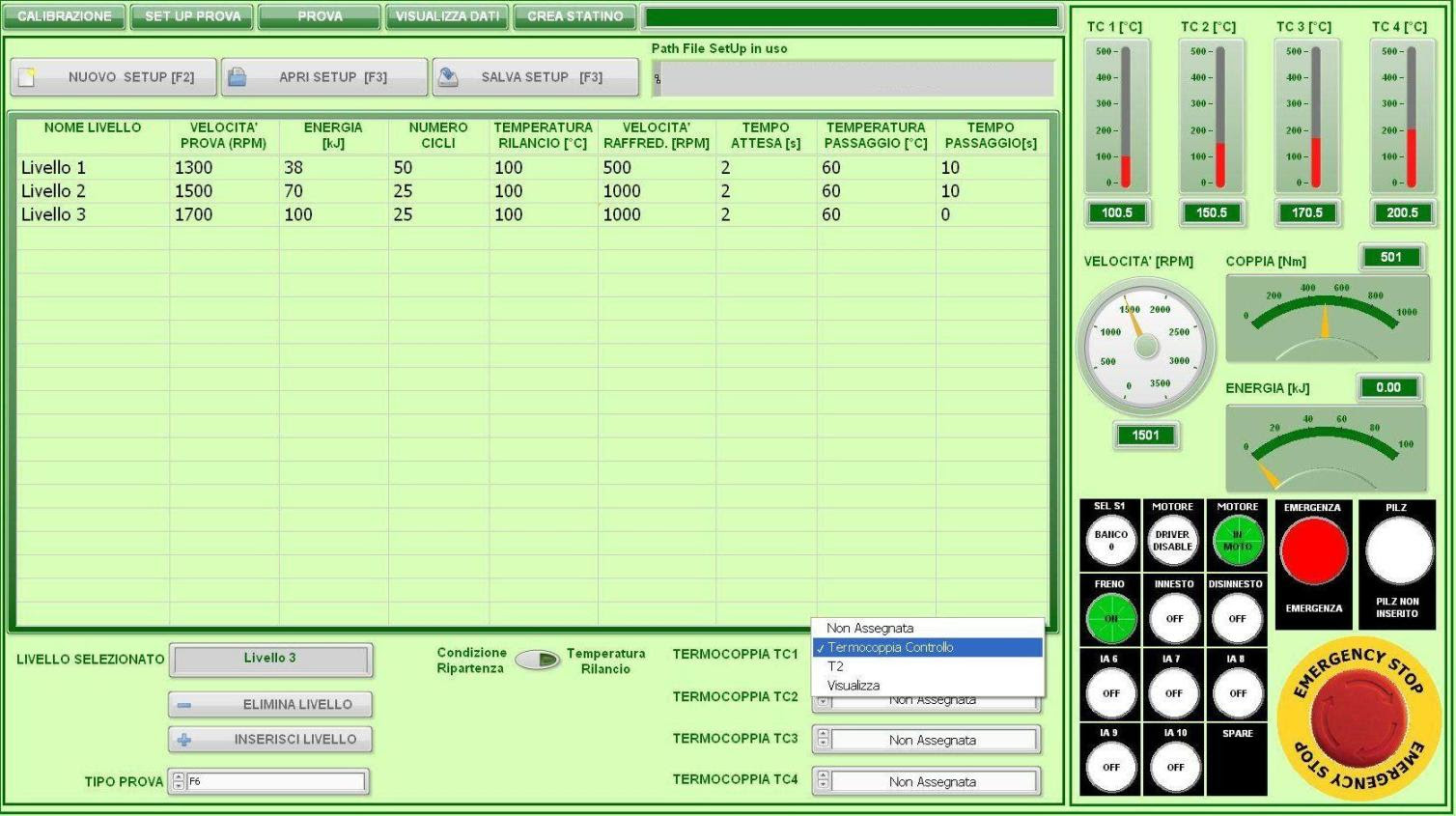Click the plus icon on INSERISCI LIVELLO
1456x816 pixels.
pyautogui.click(x=184, y=740)
